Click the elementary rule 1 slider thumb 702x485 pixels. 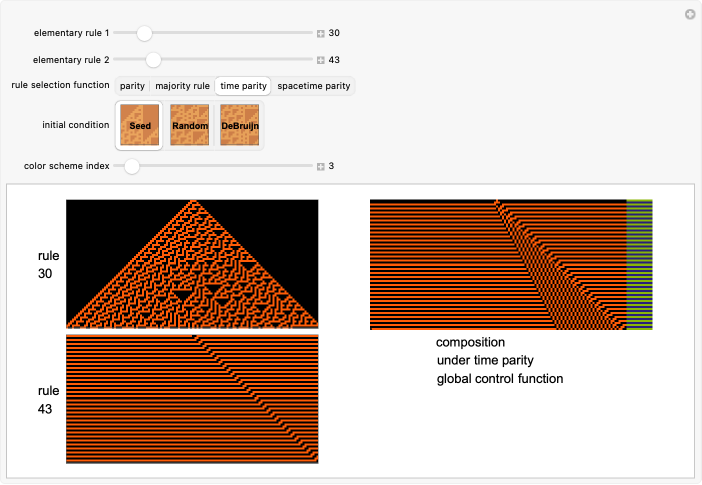[x=145, y=33]
